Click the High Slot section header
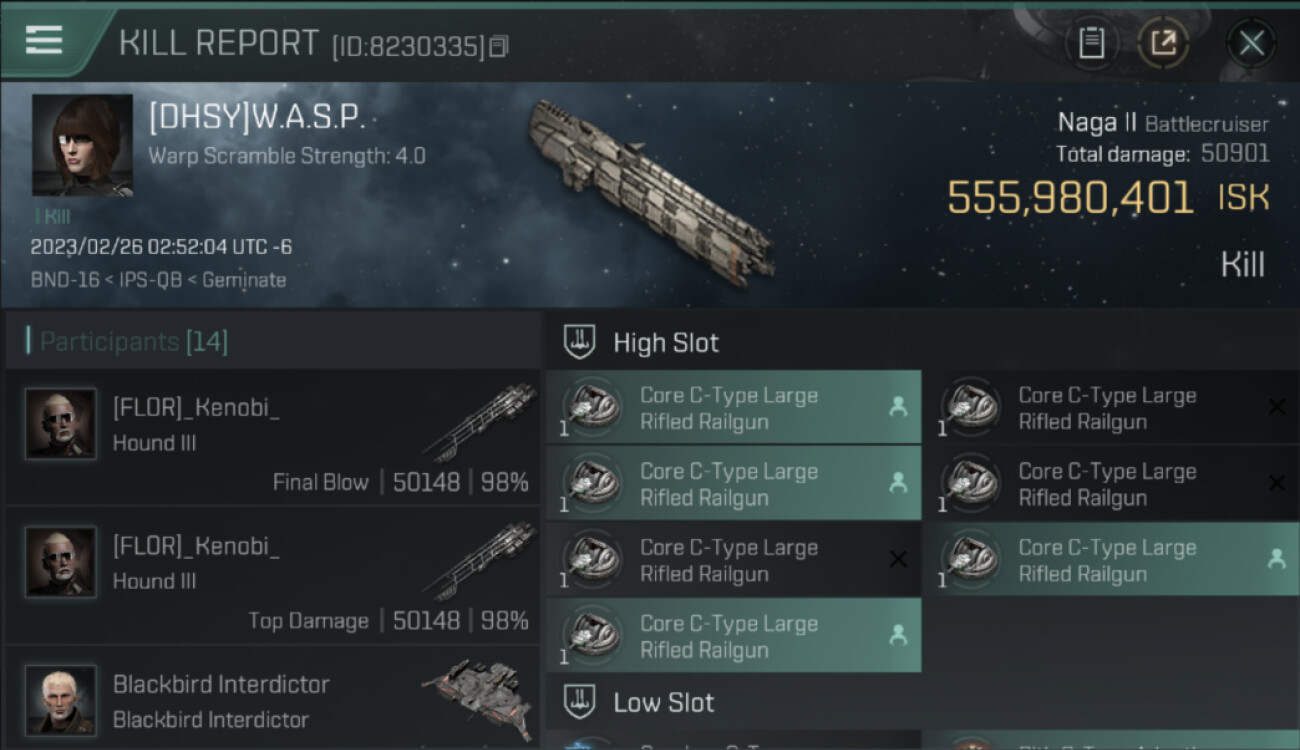The height and width of the screenshot is (750, 1300). click(666, 342)
